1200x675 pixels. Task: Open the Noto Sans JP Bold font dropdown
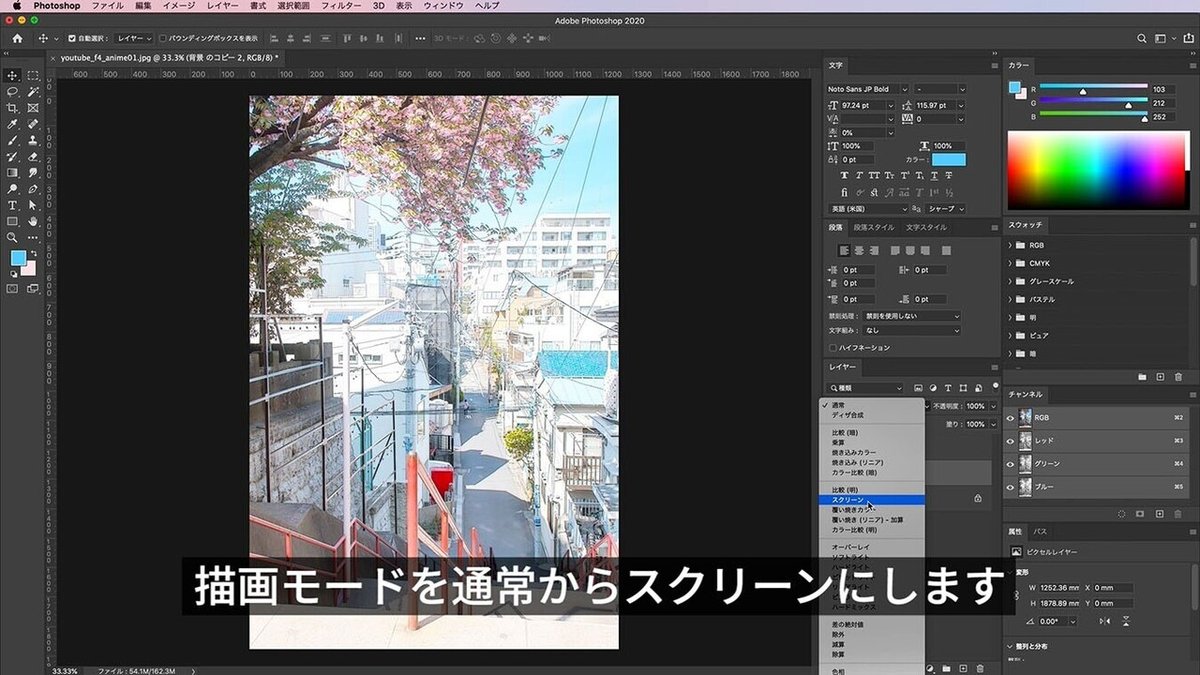[868, 89]
